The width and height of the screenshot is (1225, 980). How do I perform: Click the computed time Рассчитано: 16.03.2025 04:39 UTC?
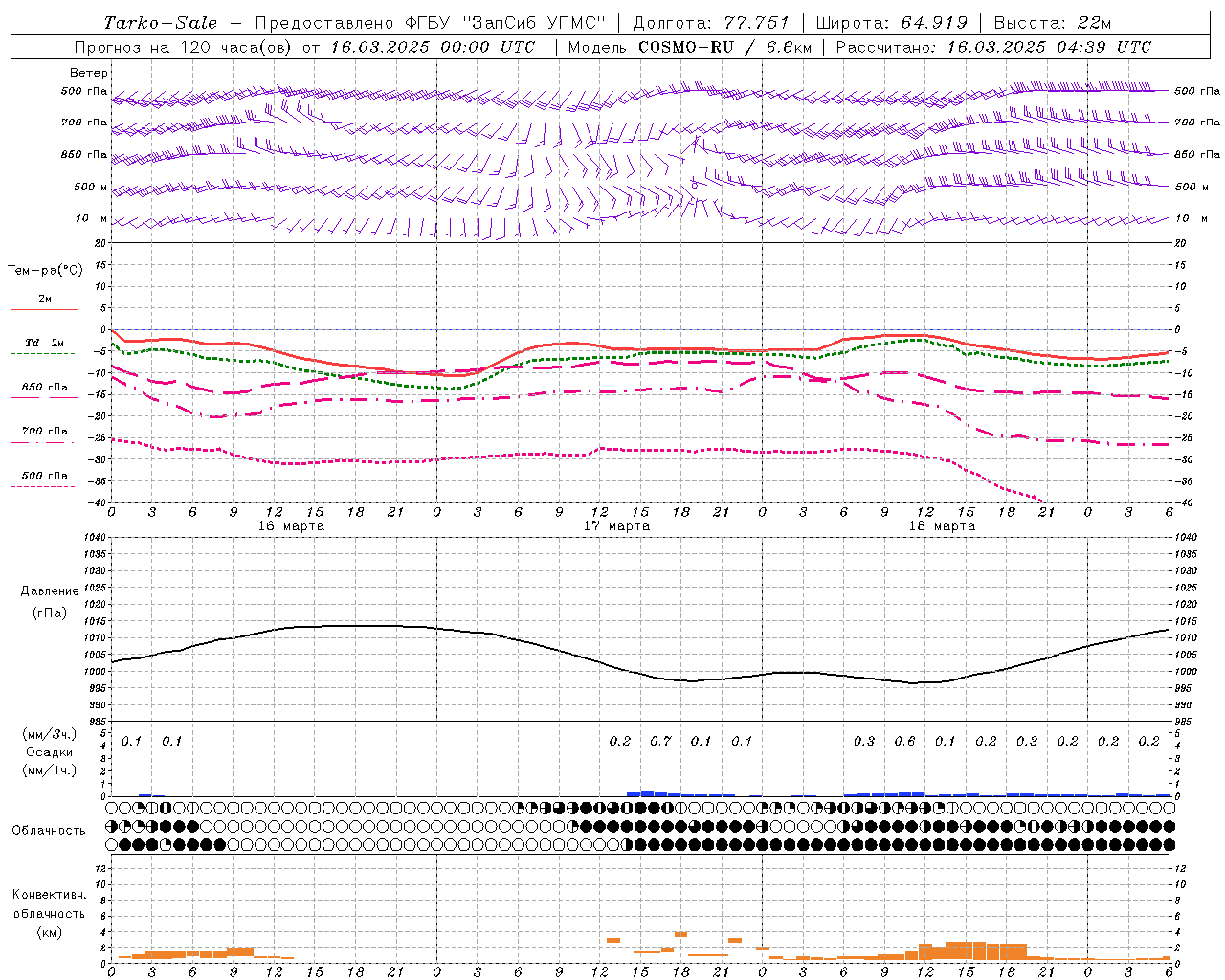[993, 47]
